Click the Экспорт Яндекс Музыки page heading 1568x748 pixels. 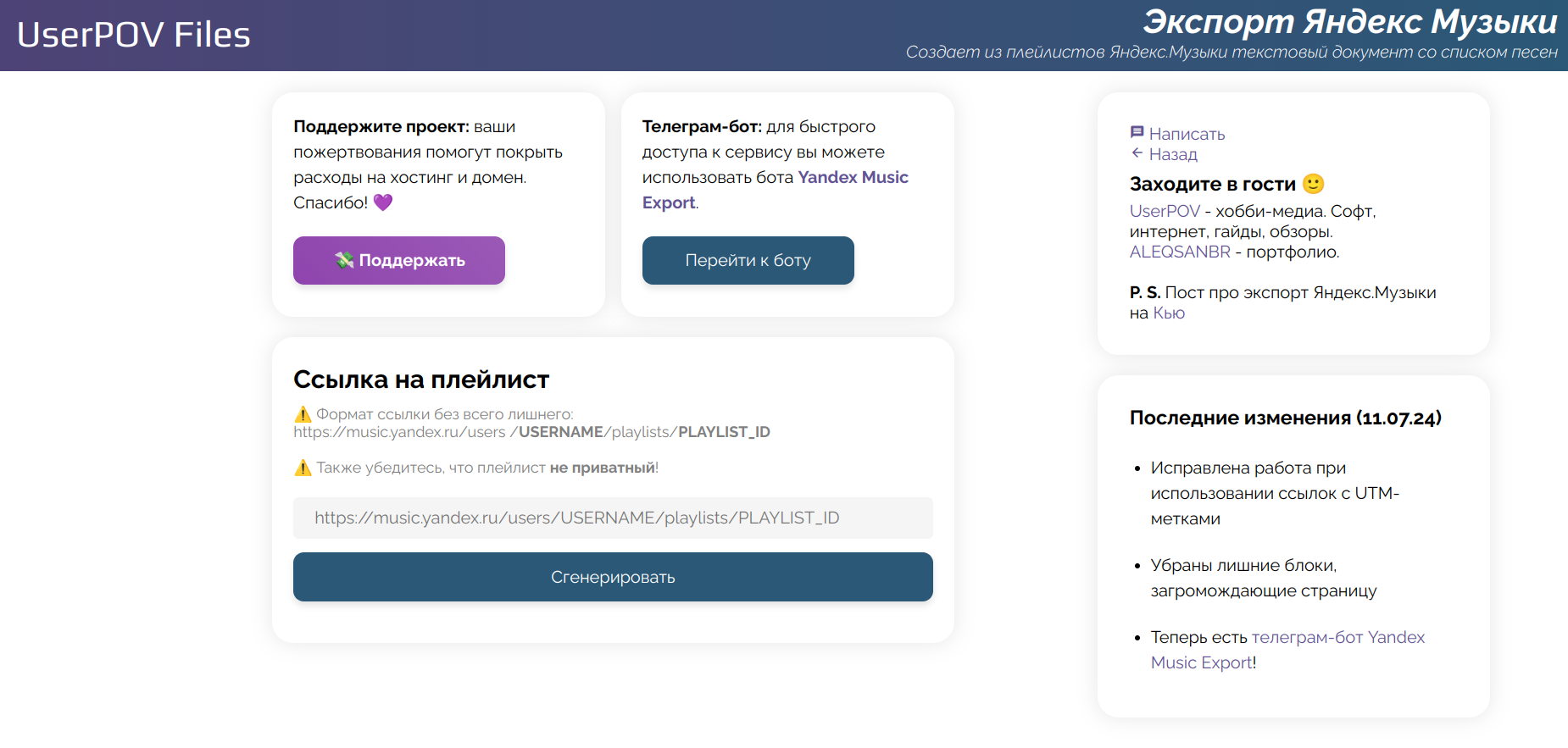point(1349,22)
